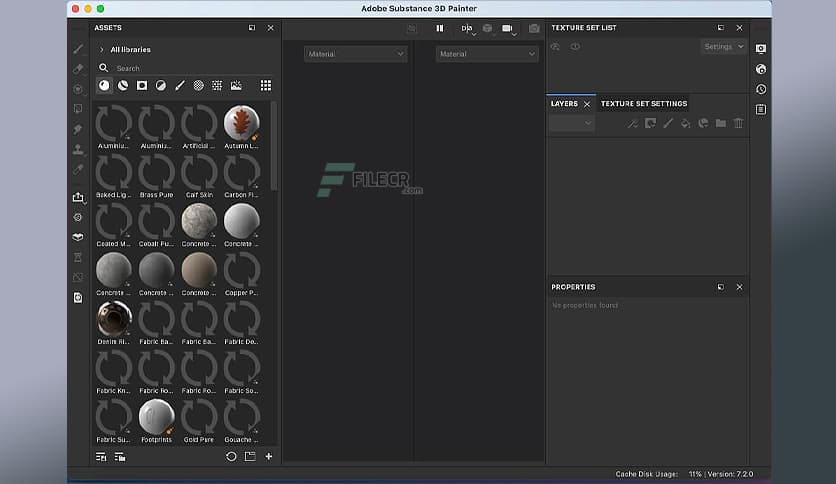836x484 pixels.
Task: Toggle the first filter-view icon at Assets bottom
Action: click(x=101, y=457)
